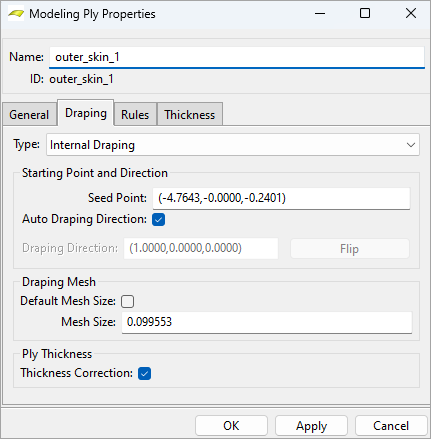
Task: Click the Modeling Ply Properties title bar icon
Action: (x=16, y=14)
